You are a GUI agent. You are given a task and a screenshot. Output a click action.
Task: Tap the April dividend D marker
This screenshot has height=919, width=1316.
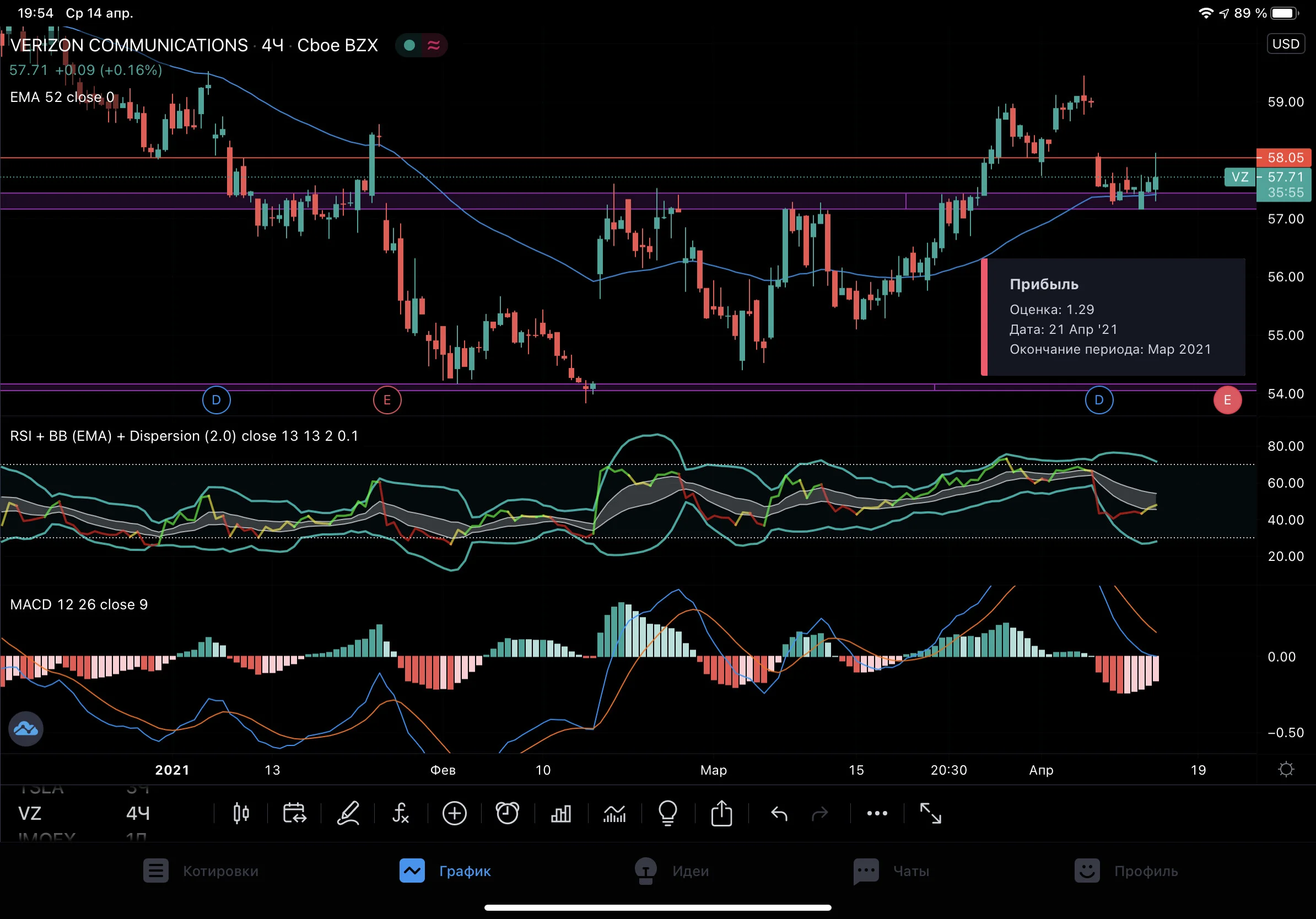(x=1099, y=400)
